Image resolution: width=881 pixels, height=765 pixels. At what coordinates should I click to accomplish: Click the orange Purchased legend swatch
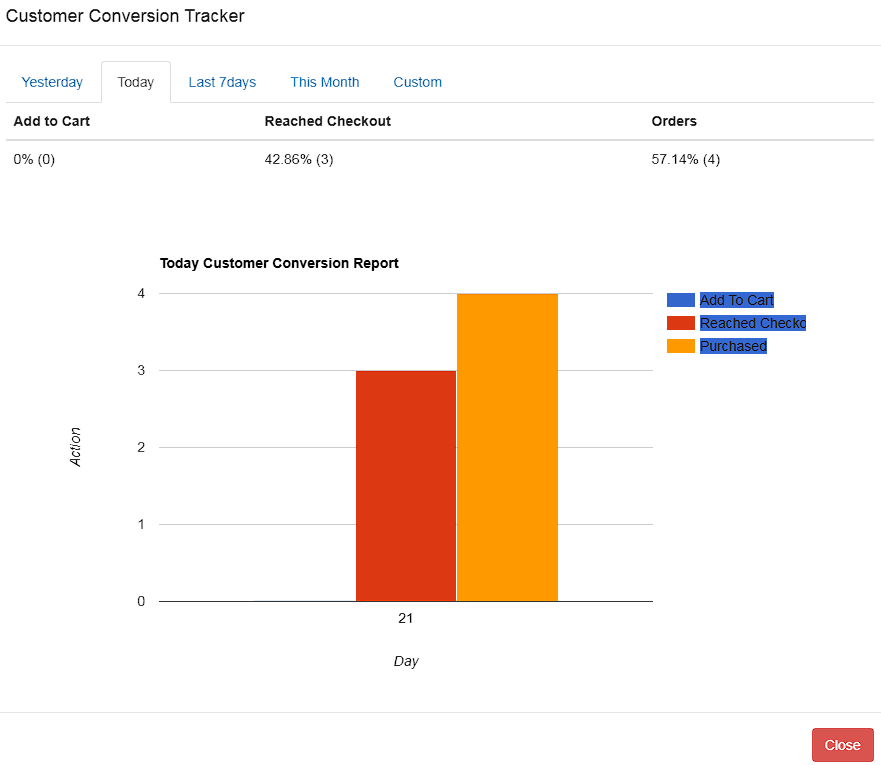680,346
